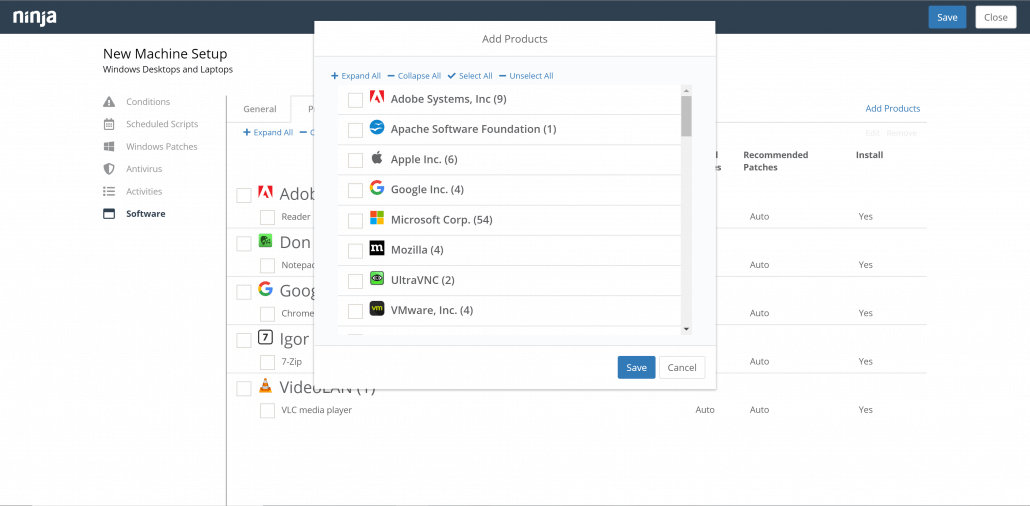
Task: Click Select All in the dialog
Action: pyautogui.click(x=470, y=76)
